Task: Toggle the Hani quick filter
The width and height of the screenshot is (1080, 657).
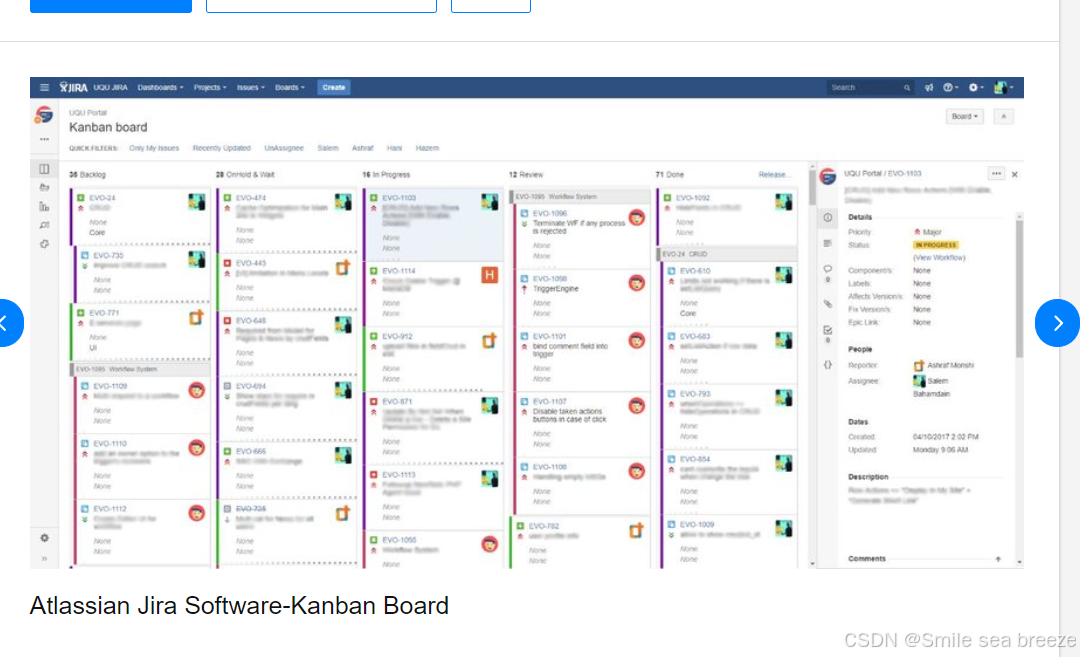Action: point(394,148)
